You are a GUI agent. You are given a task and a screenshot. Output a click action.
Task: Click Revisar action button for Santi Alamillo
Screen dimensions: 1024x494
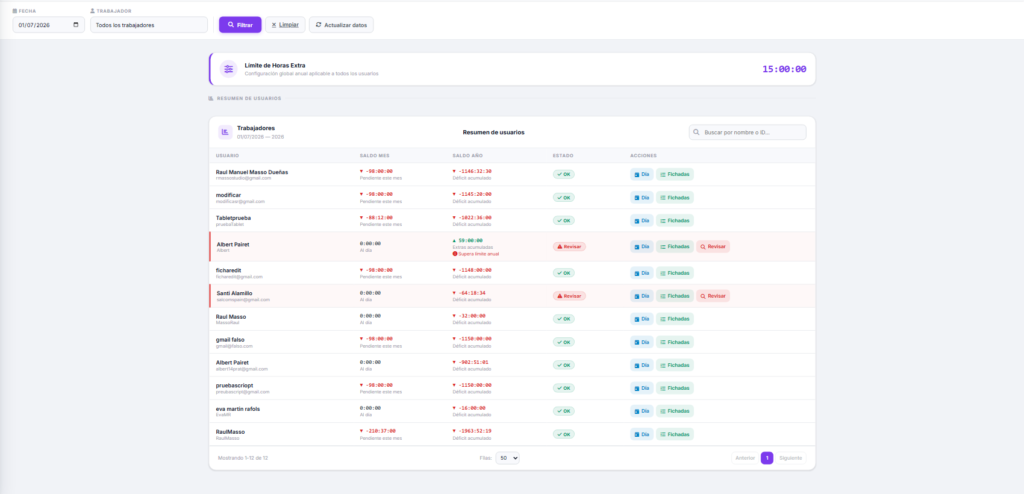(x=712, y=296)
